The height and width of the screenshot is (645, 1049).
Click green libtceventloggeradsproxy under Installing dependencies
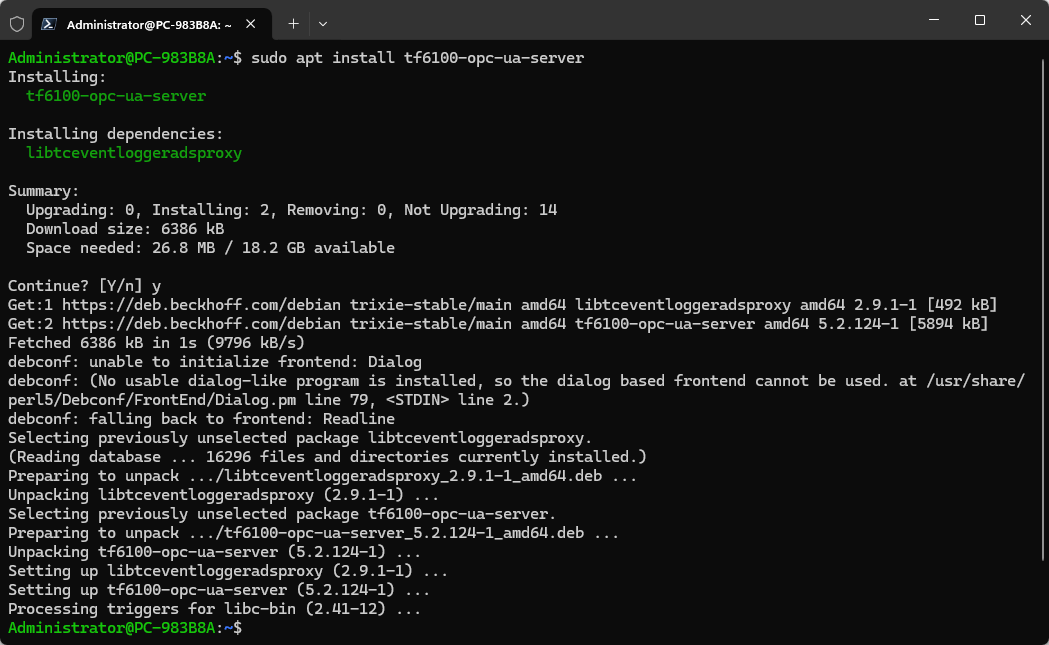pos(134,153)
